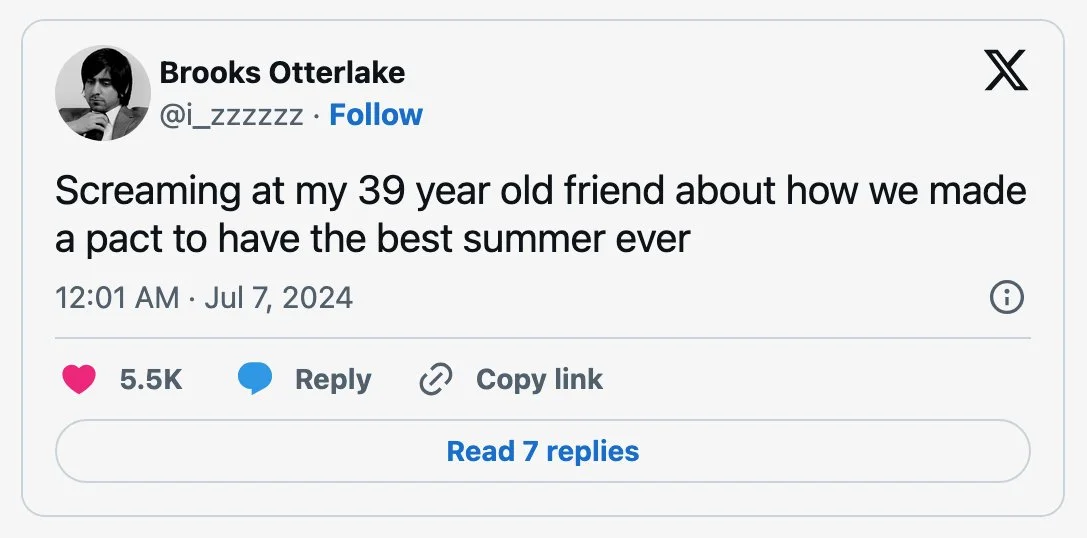Image resolution: width=1087 pixels, height=538 pixels.
Task: Click the 5.5K likes count
Action: pos(150,380)
